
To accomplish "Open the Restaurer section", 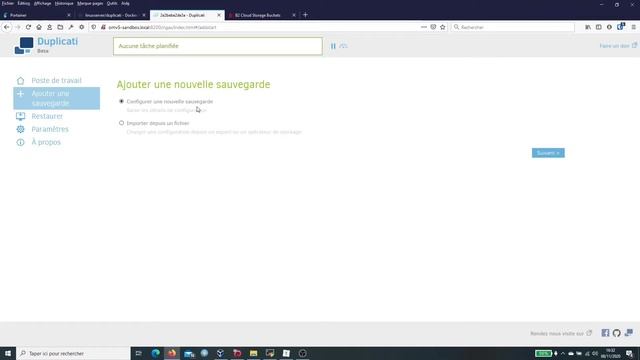I will (47, 116).
